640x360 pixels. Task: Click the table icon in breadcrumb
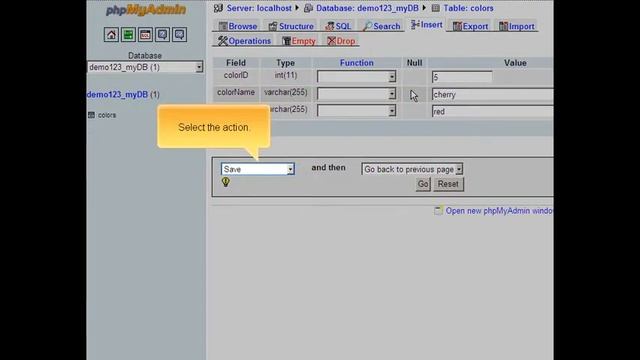pos(436,8)
